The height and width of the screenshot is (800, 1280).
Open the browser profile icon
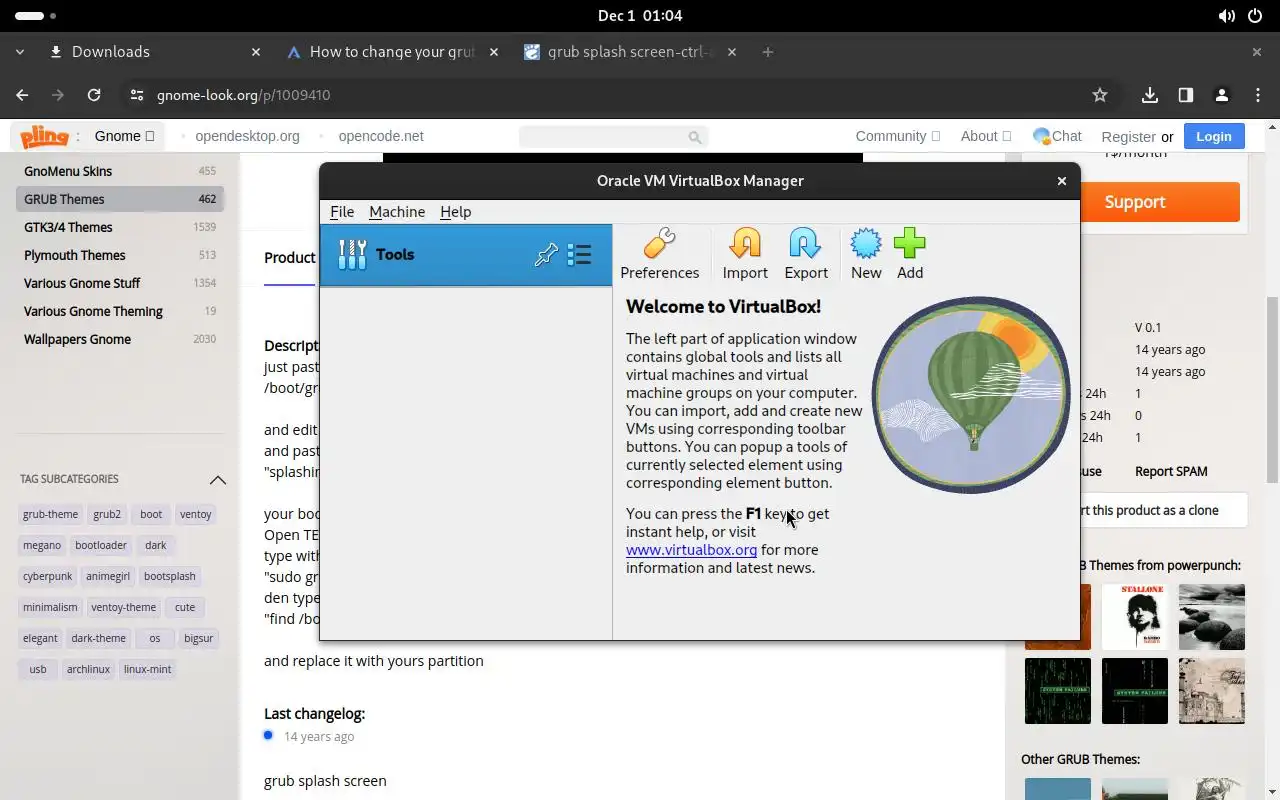tap(1221, 95)
